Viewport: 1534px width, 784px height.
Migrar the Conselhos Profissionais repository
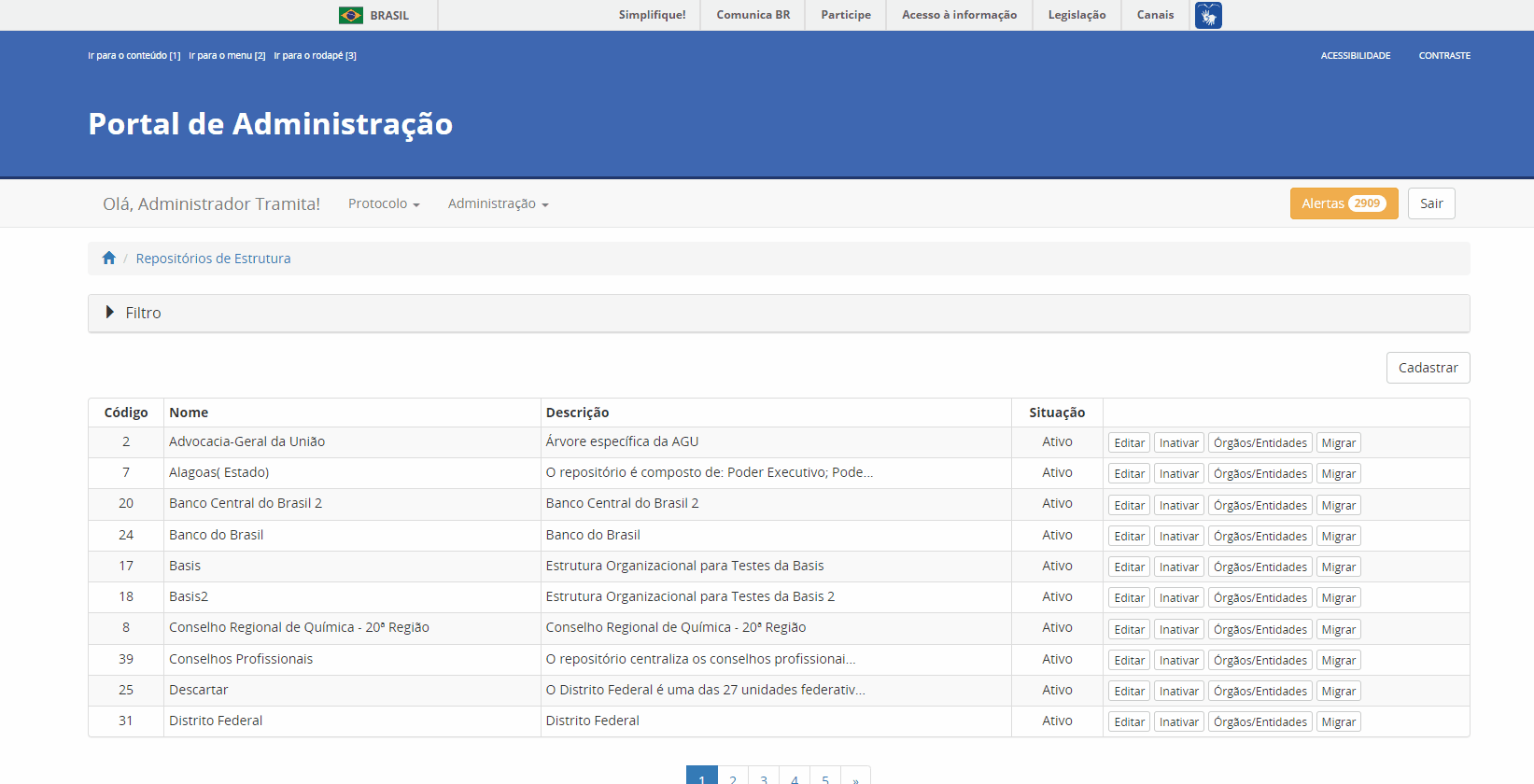pyautogui.click(x=1338, y=661)
